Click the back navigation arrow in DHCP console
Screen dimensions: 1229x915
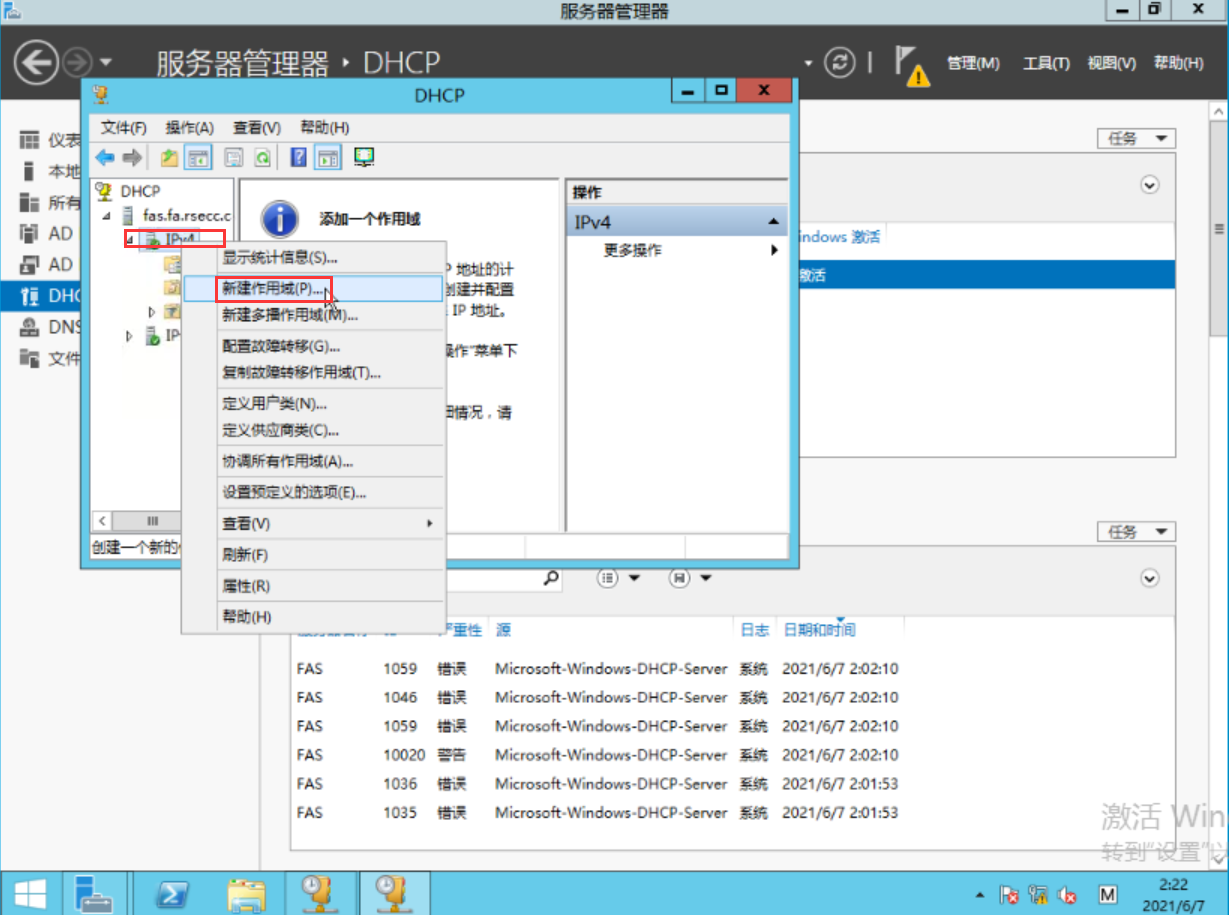[104, 157]
